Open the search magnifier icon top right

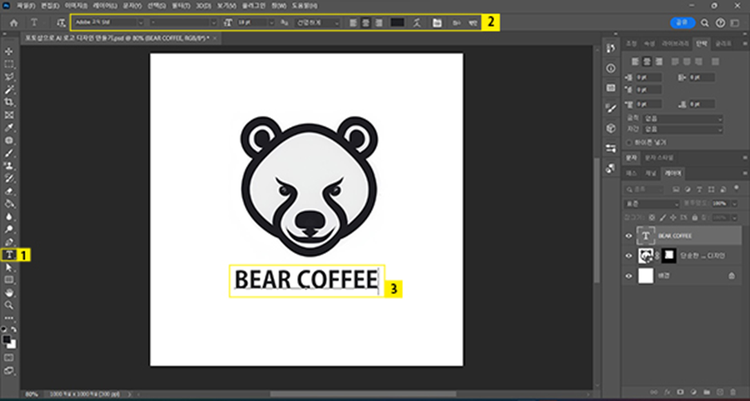coord(706,21)
